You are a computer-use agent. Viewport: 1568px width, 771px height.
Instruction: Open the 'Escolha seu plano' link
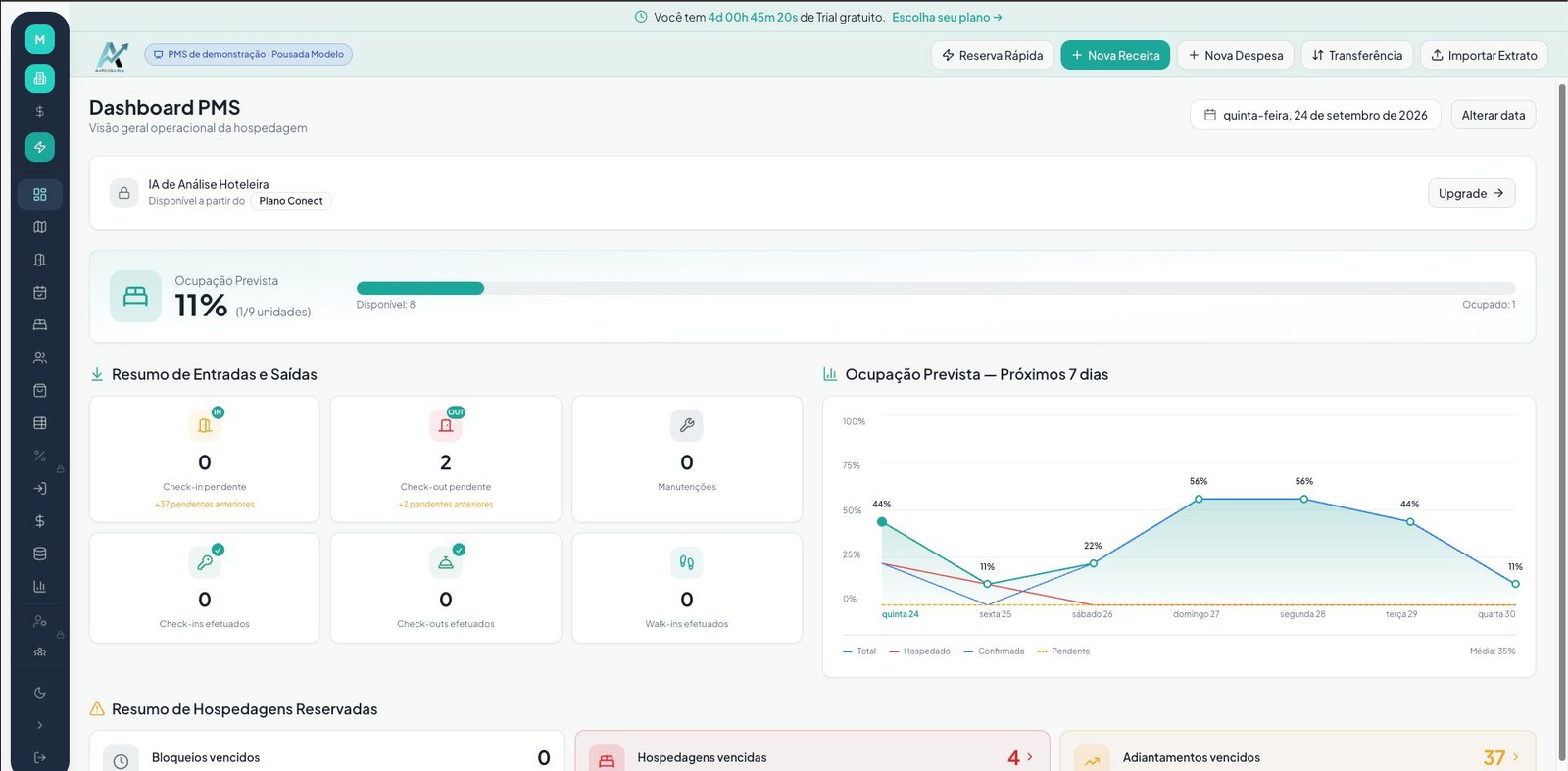[947, 17]
